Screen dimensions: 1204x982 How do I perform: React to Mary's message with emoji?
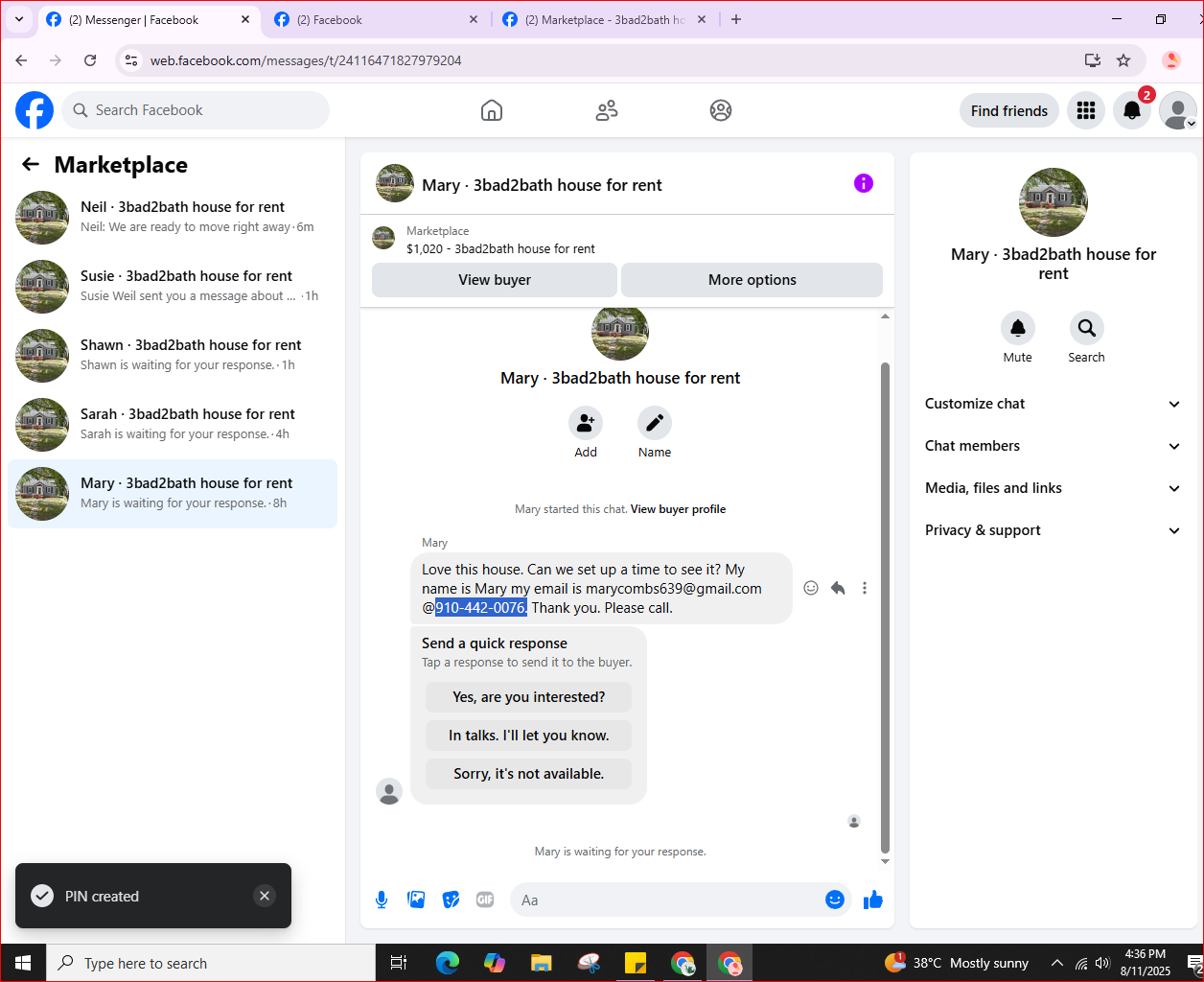click(x=811, y=588)
